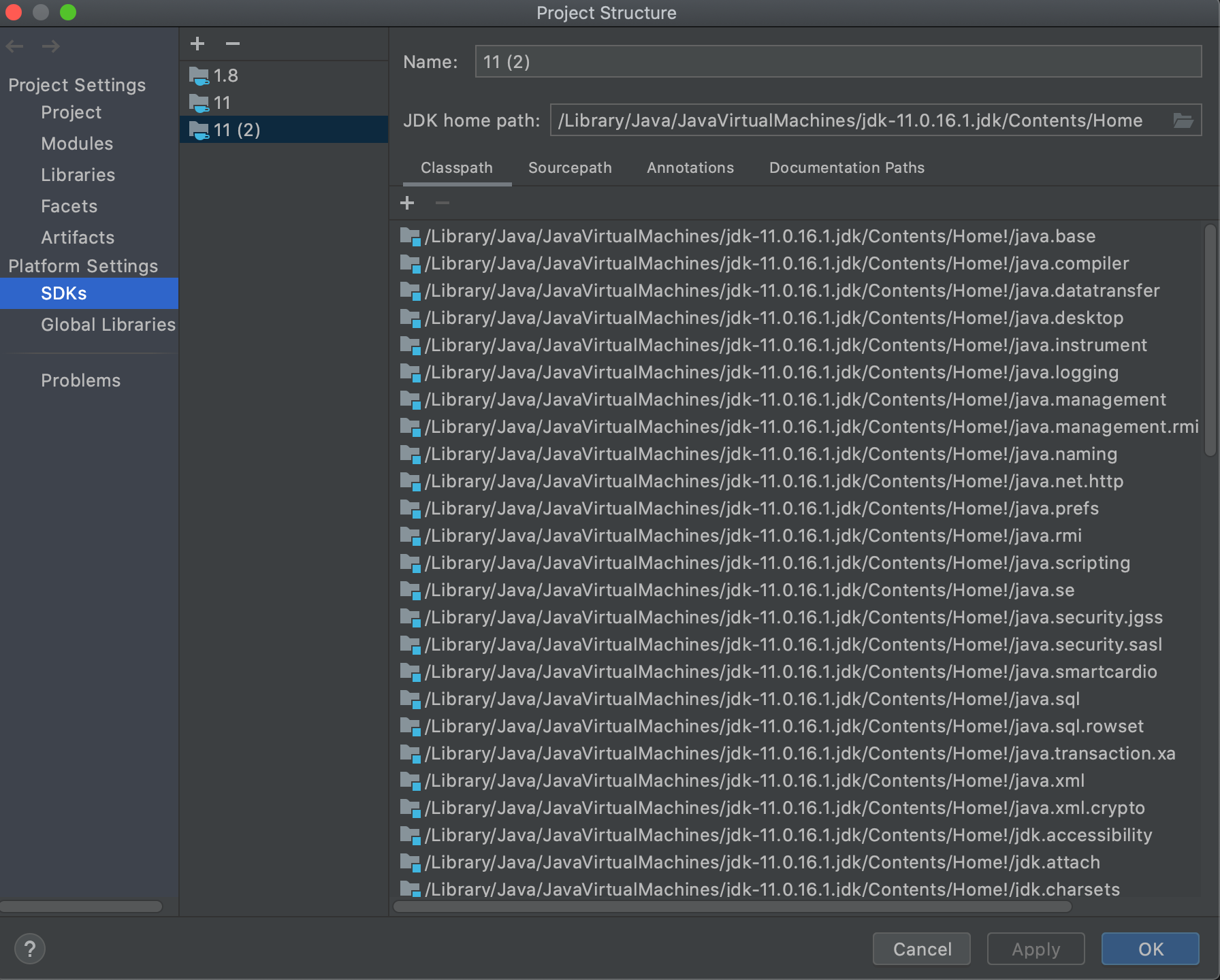Switch to the Classpath tab
Image resolution: width=1220 pixels, height=980 pixels.
[457, 167]
